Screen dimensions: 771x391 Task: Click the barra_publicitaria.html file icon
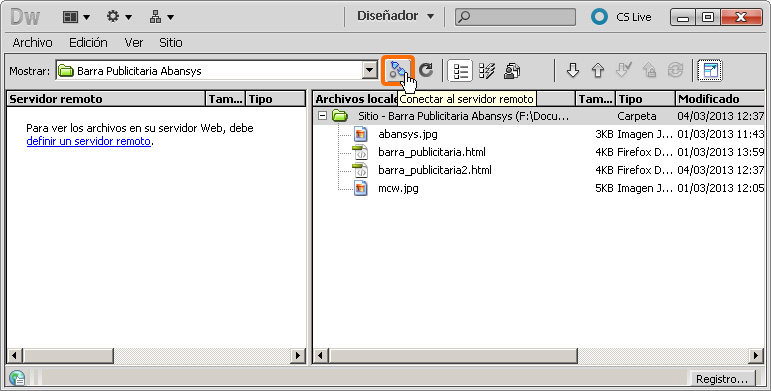tap(360, 151)
